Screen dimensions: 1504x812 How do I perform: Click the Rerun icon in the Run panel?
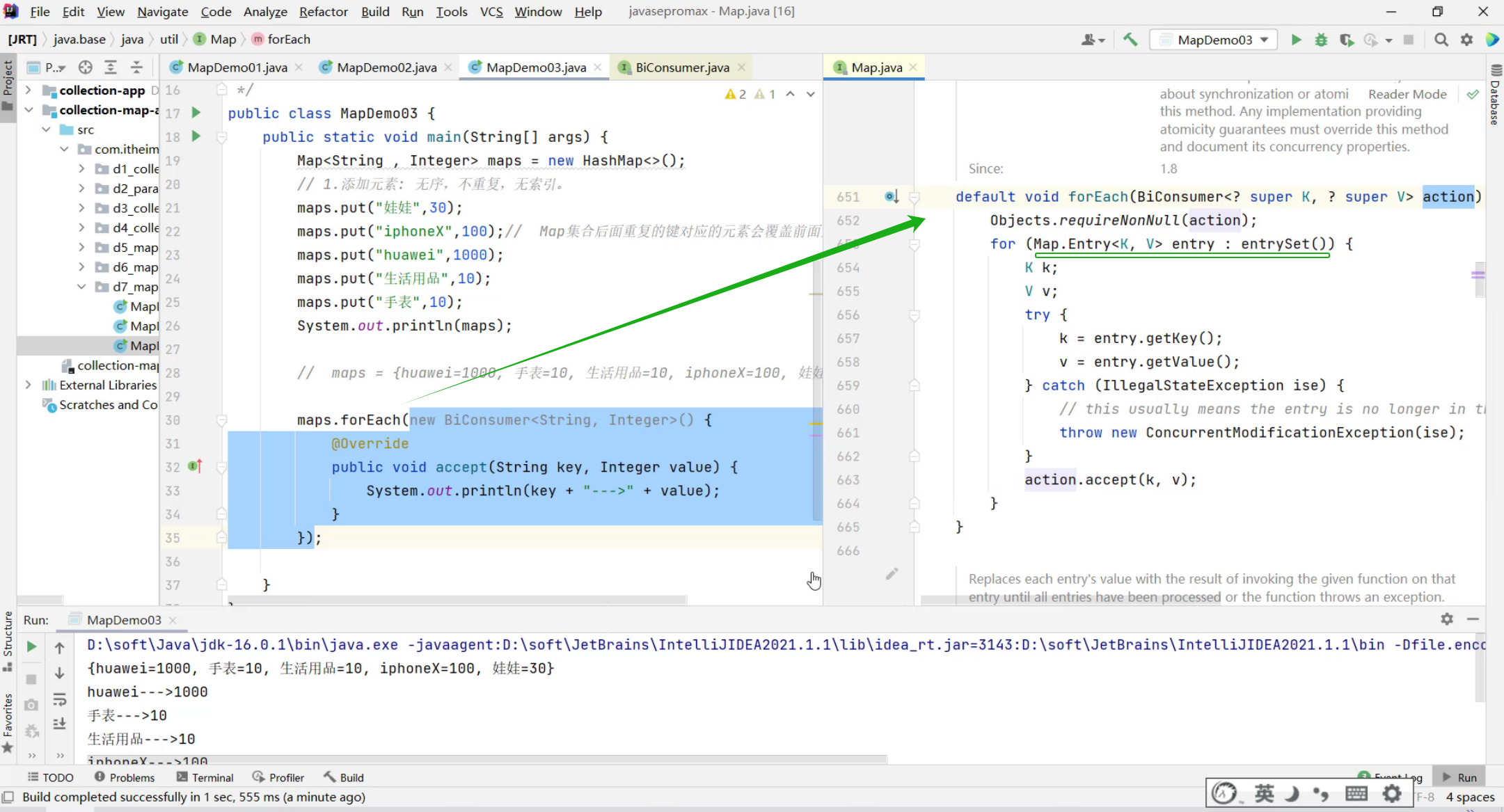point(31,646)
